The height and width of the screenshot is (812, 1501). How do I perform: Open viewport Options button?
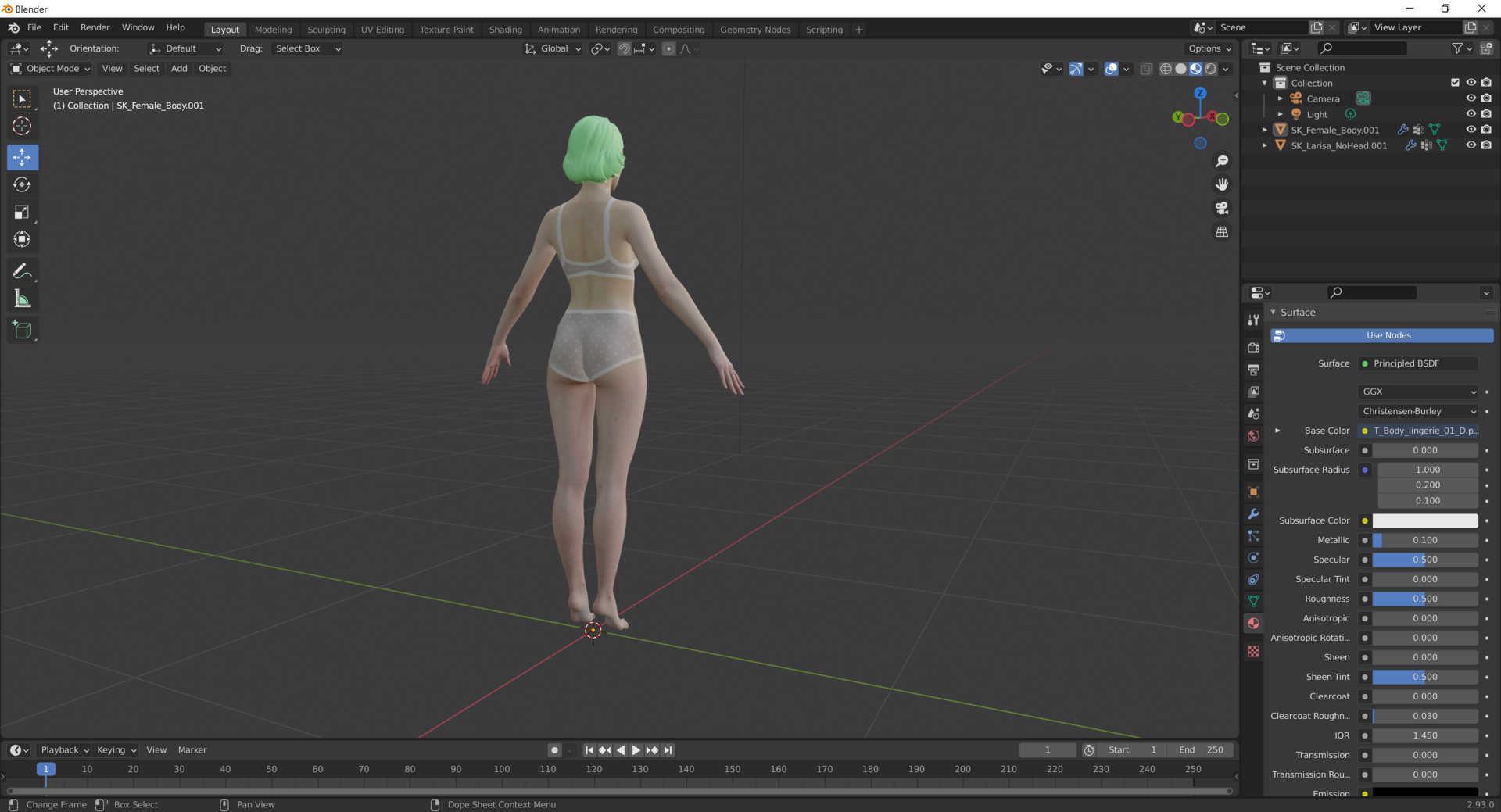(1209, 48)
